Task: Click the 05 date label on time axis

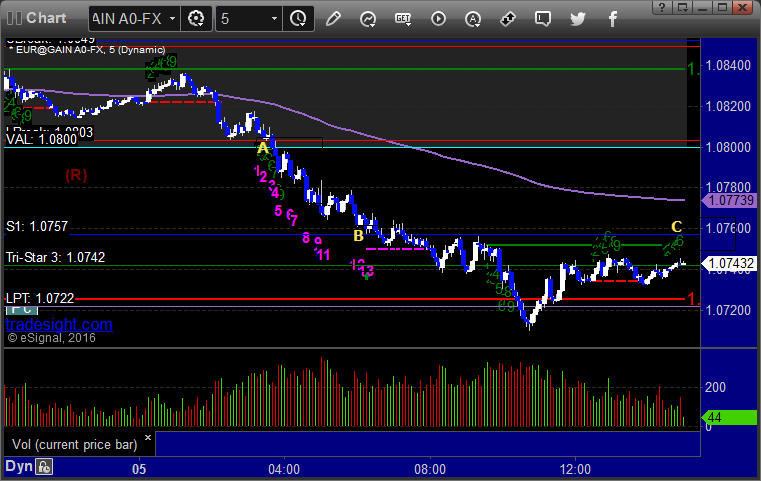Action: pos(139,469)
